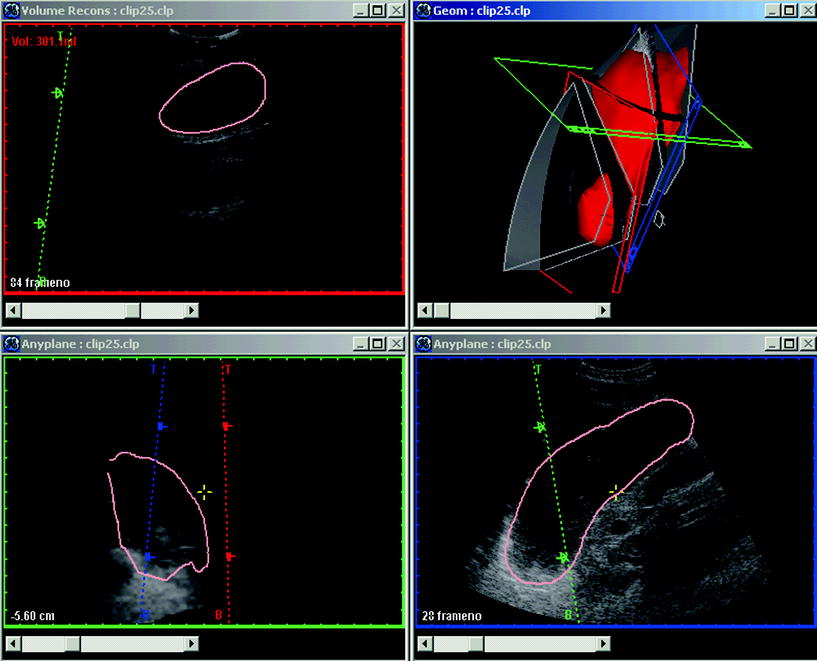Image resolution: width=817 pixels, height=661 pixels.
Task: Click the yellow crosshair in green-bordered Anyplane view
Action: (x=204, y=491)
